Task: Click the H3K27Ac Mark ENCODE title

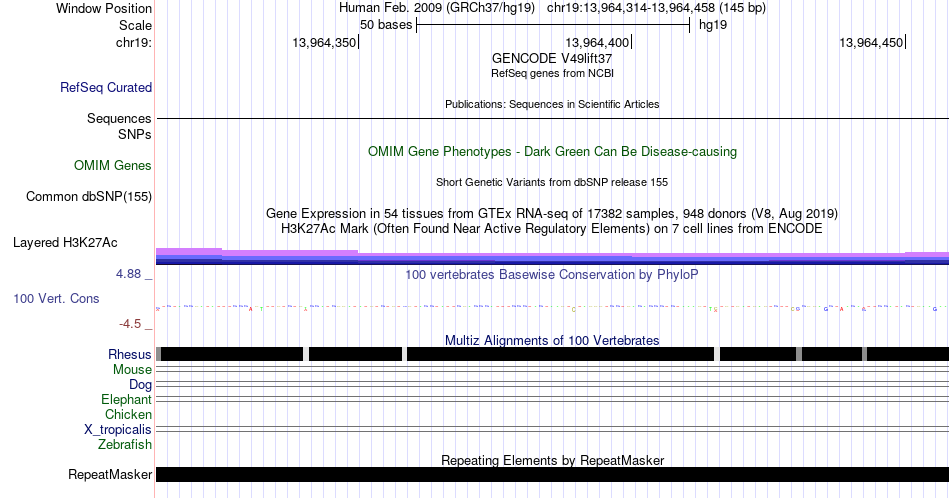Action: click(552, 228)
